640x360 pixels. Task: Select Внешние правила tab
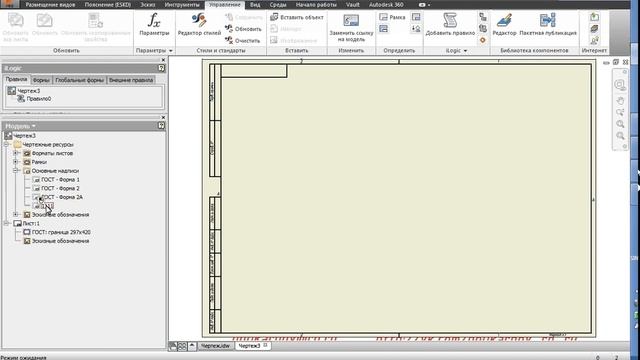pyautogui.click(x=131, y=80)
